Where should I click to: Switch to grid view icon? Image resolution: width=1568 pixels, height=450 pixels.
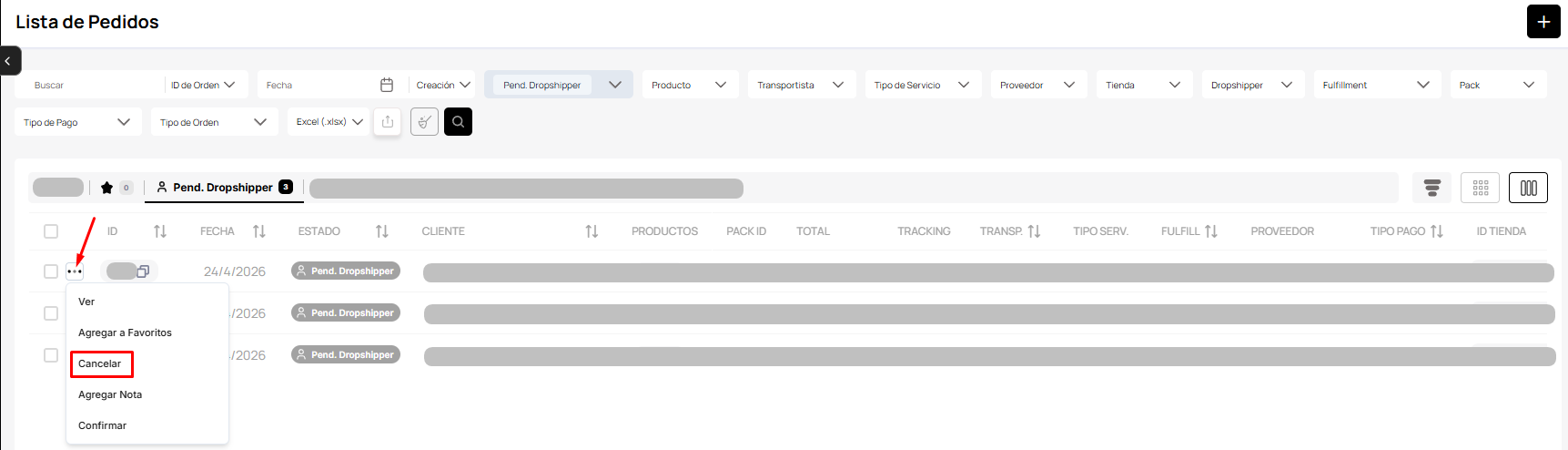pos(1481,188)
